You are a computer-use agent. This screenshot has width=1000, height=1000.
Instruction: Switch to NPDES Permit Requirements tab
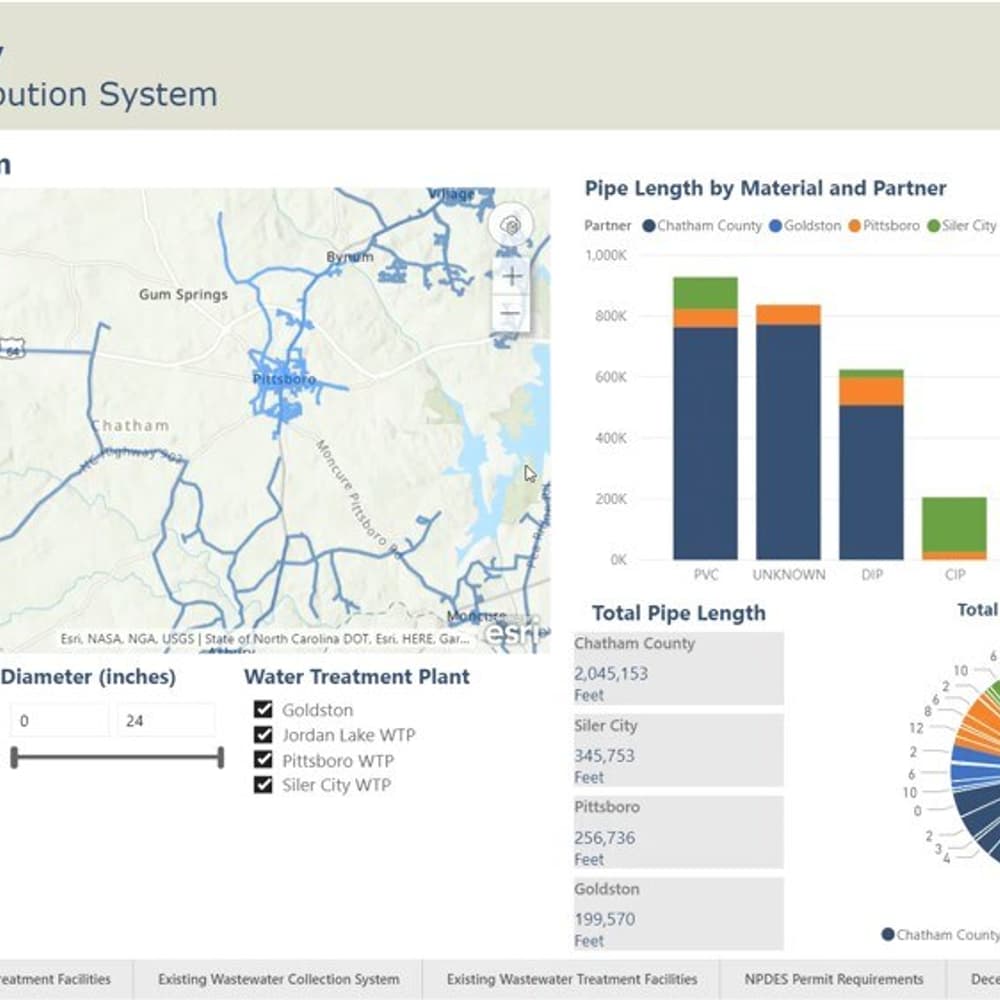834,979
